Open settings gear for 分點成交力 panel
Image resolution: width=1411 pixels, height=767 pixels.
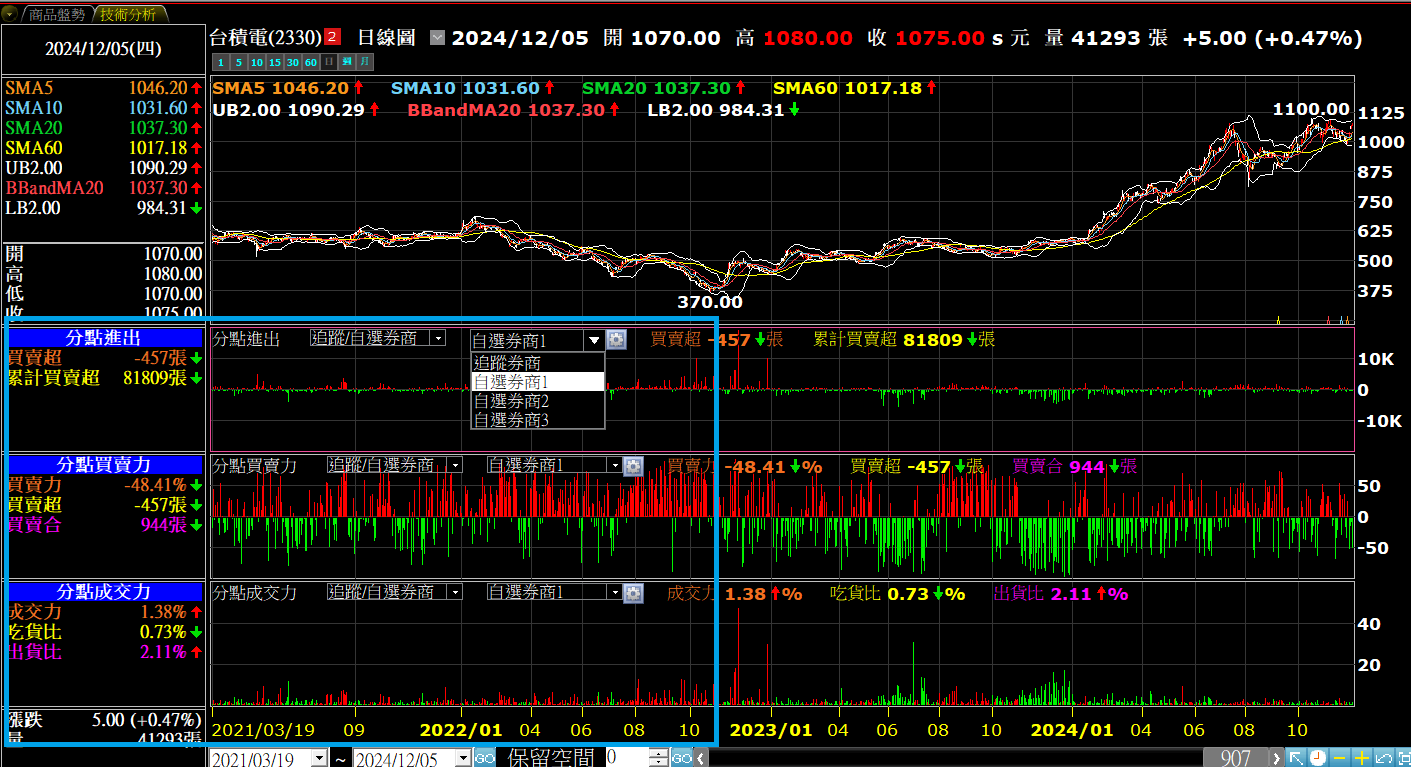633,592
